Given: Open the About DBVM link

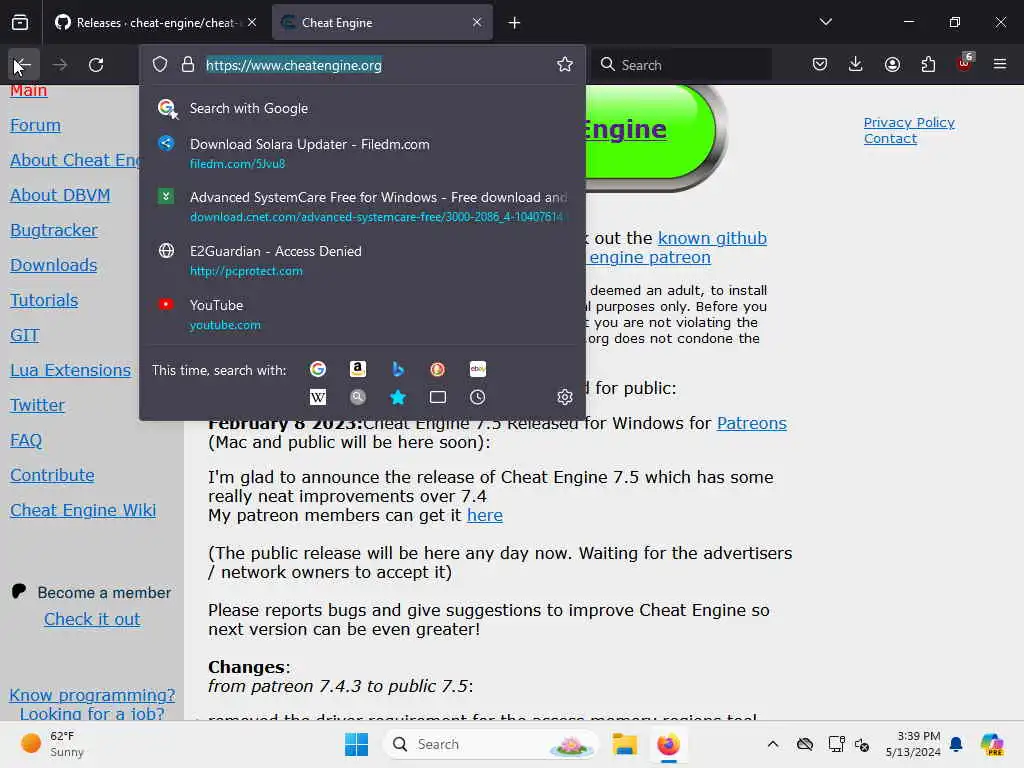Looking at the screenshot, I should click(x=60, y=195).
